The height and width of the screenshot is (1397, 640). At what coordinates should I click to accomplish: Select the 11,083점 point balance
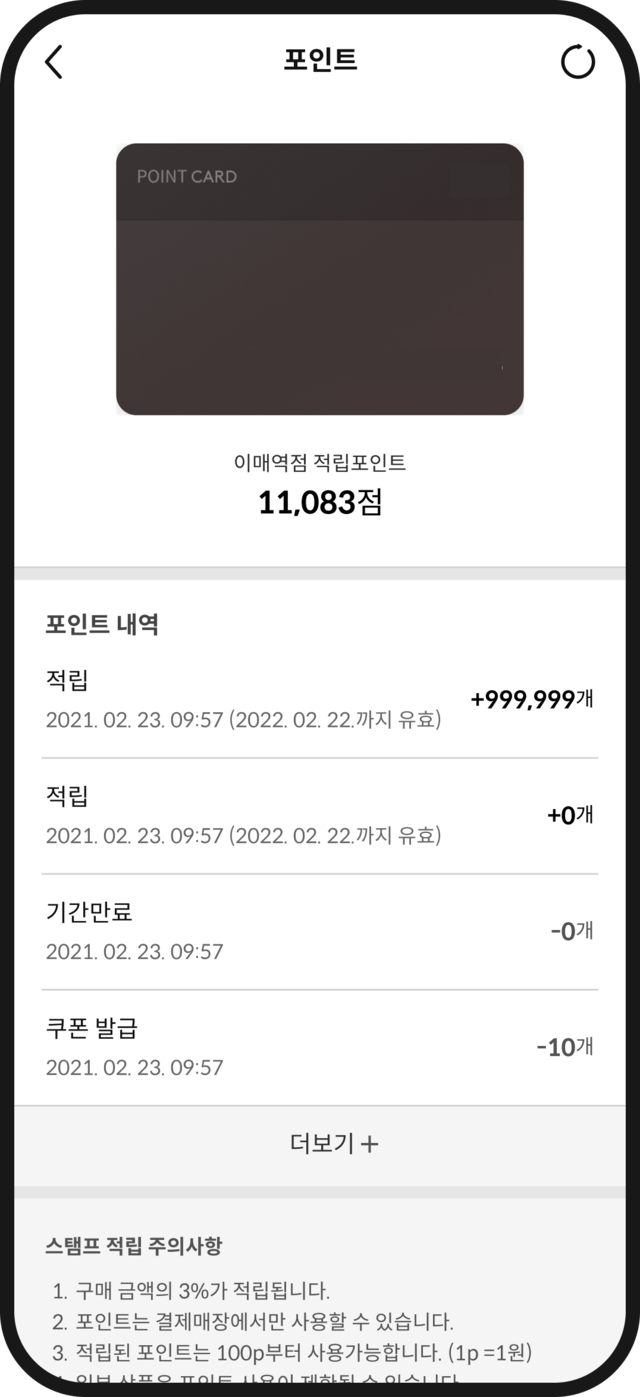pos(320,503)
